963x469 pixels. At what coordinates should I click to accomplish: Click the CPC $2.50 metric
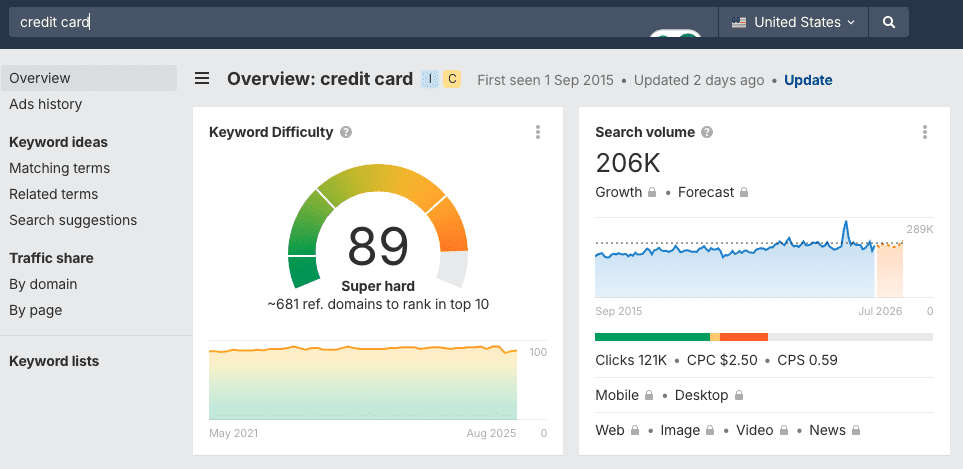coord(722,360)
